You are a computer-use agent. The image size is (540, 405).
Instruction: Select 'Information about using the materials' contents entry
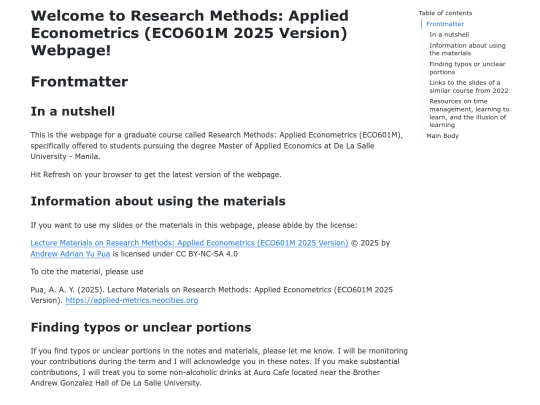coord(467,49)
